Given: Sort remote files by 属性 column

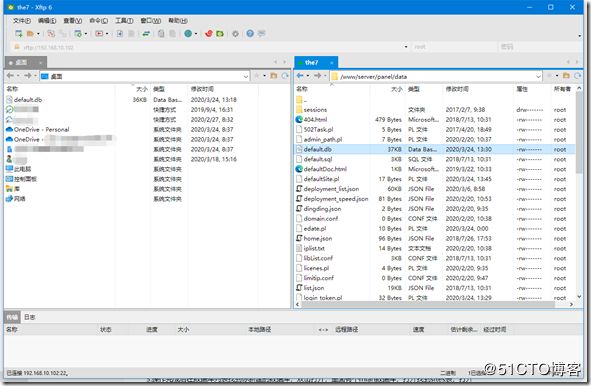Looking at the screenshot, I should [x=522, y=89].
